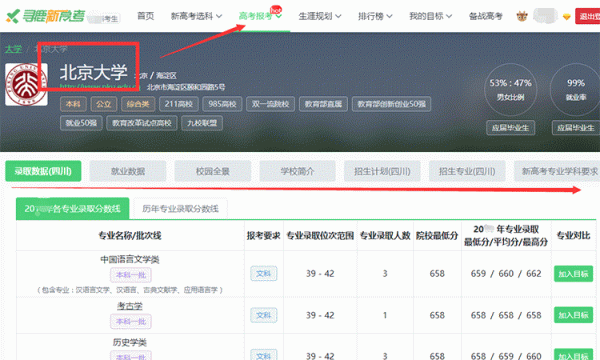Click the 文科 tag in 考古学 row
The image size is (600, 360).
tap(263, 315)
